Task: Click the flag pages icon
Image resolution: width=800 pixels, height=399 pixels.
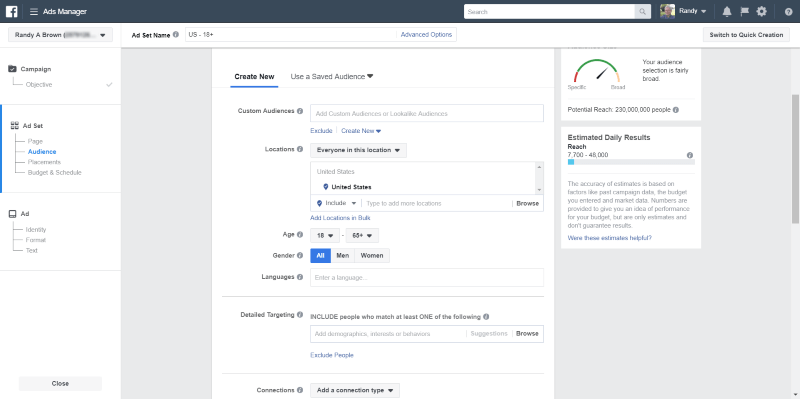Action: pyautogui.click(x=744, y=12)
